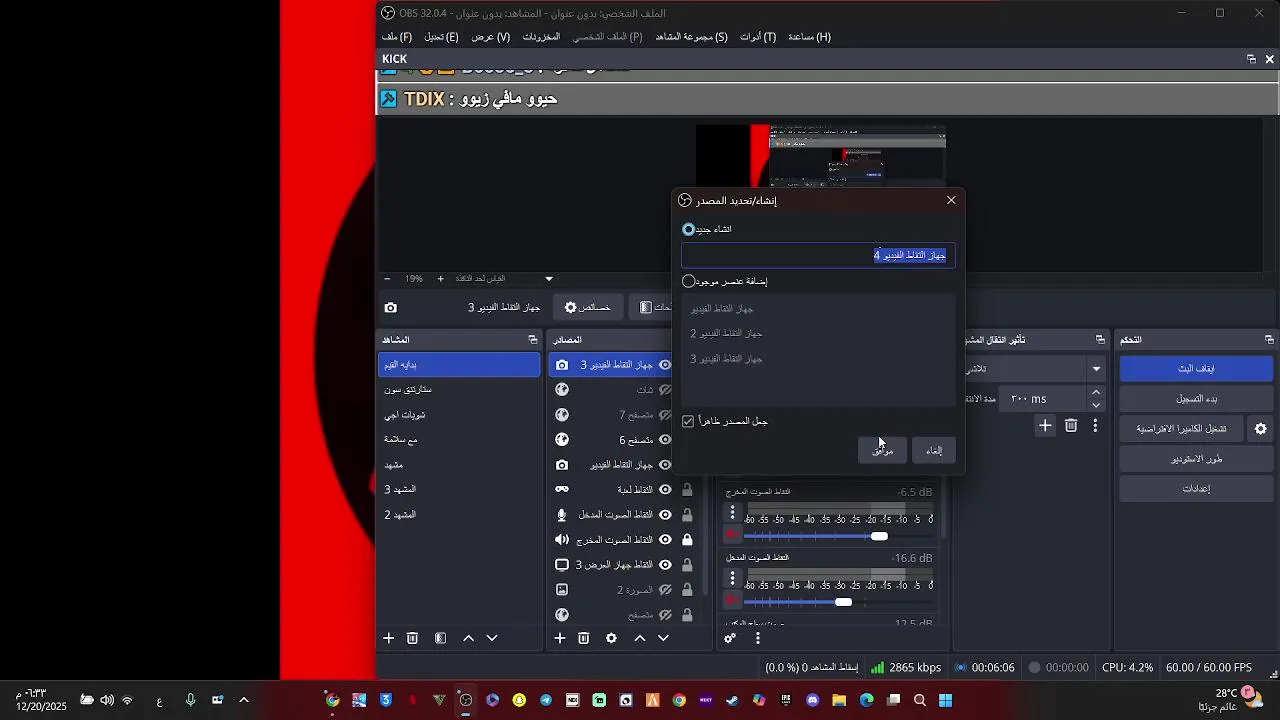Open Windows Start menu on taskbar

coord(946,700)
